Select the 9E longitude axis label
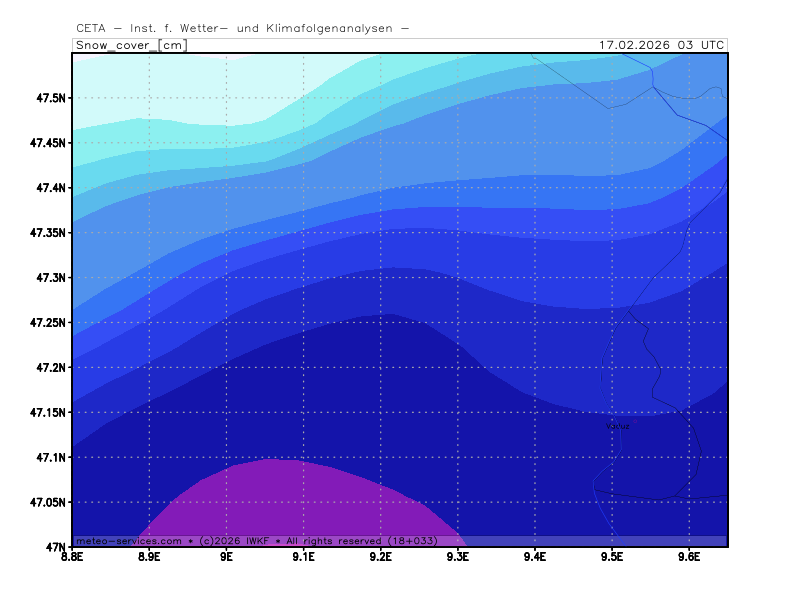 tap(227, 557)
